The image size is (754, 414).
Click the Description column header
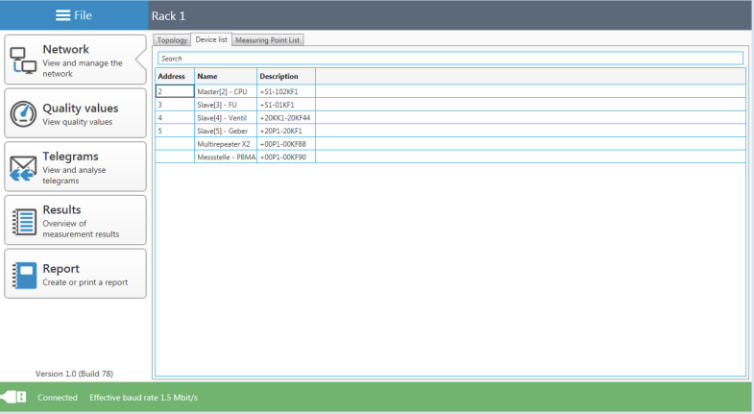[285, 76]
